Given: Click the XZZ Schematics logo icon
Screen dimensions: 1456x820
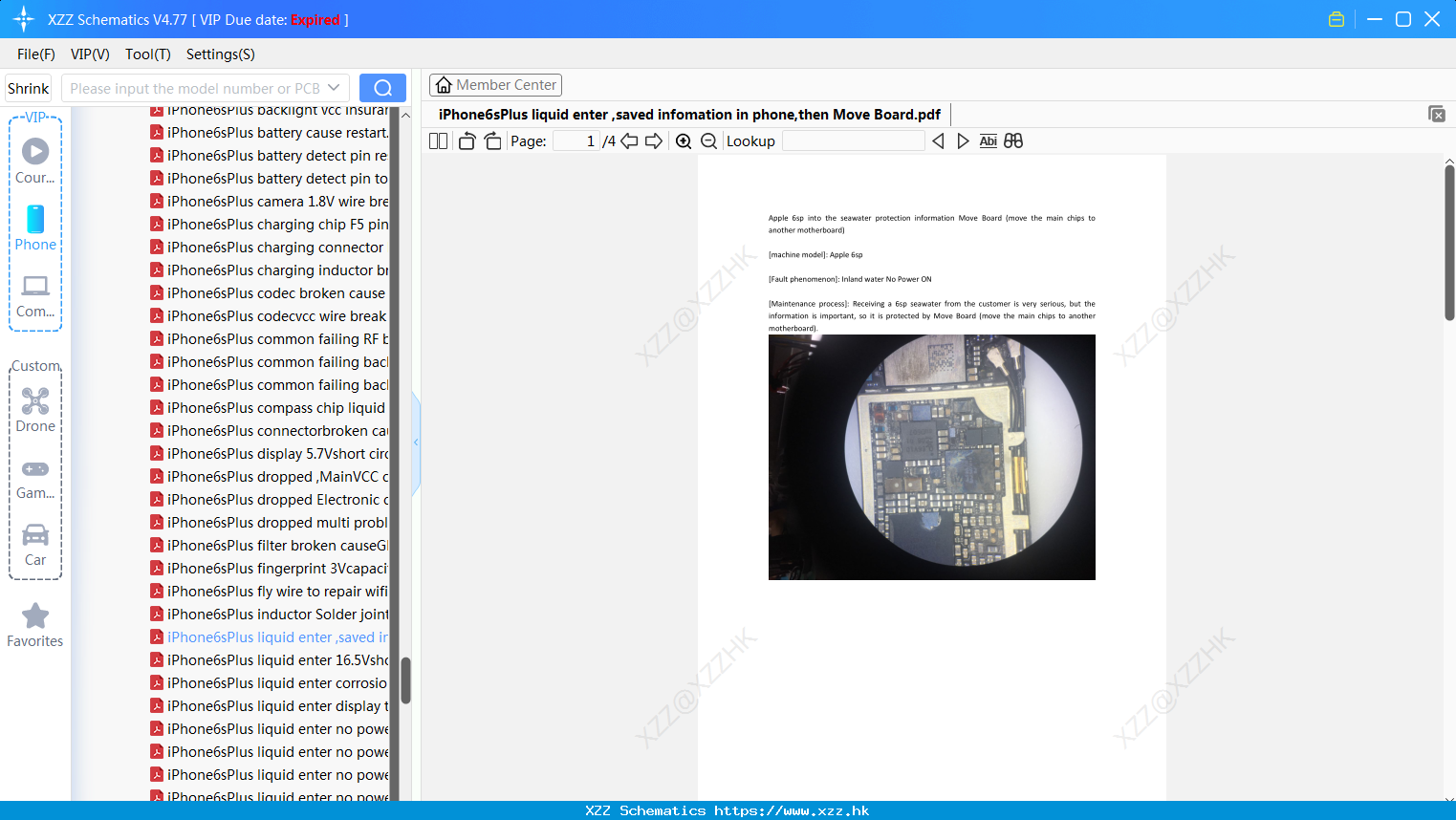Looking at the screenshot, I should click(x=24, y=19).
